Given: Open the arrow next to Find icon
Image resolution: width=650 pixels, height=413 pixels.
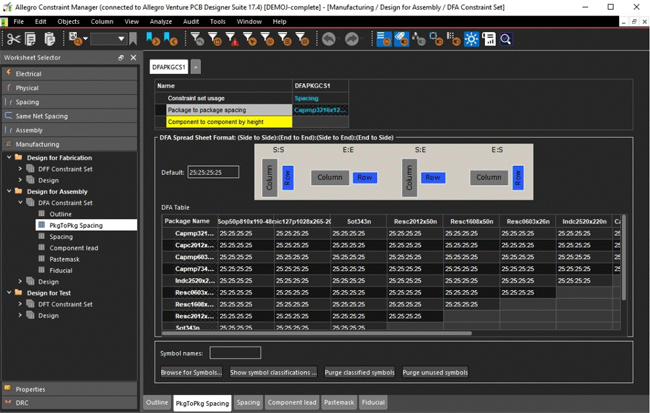Looking at the screenshot, I should (x=85, y=39).
